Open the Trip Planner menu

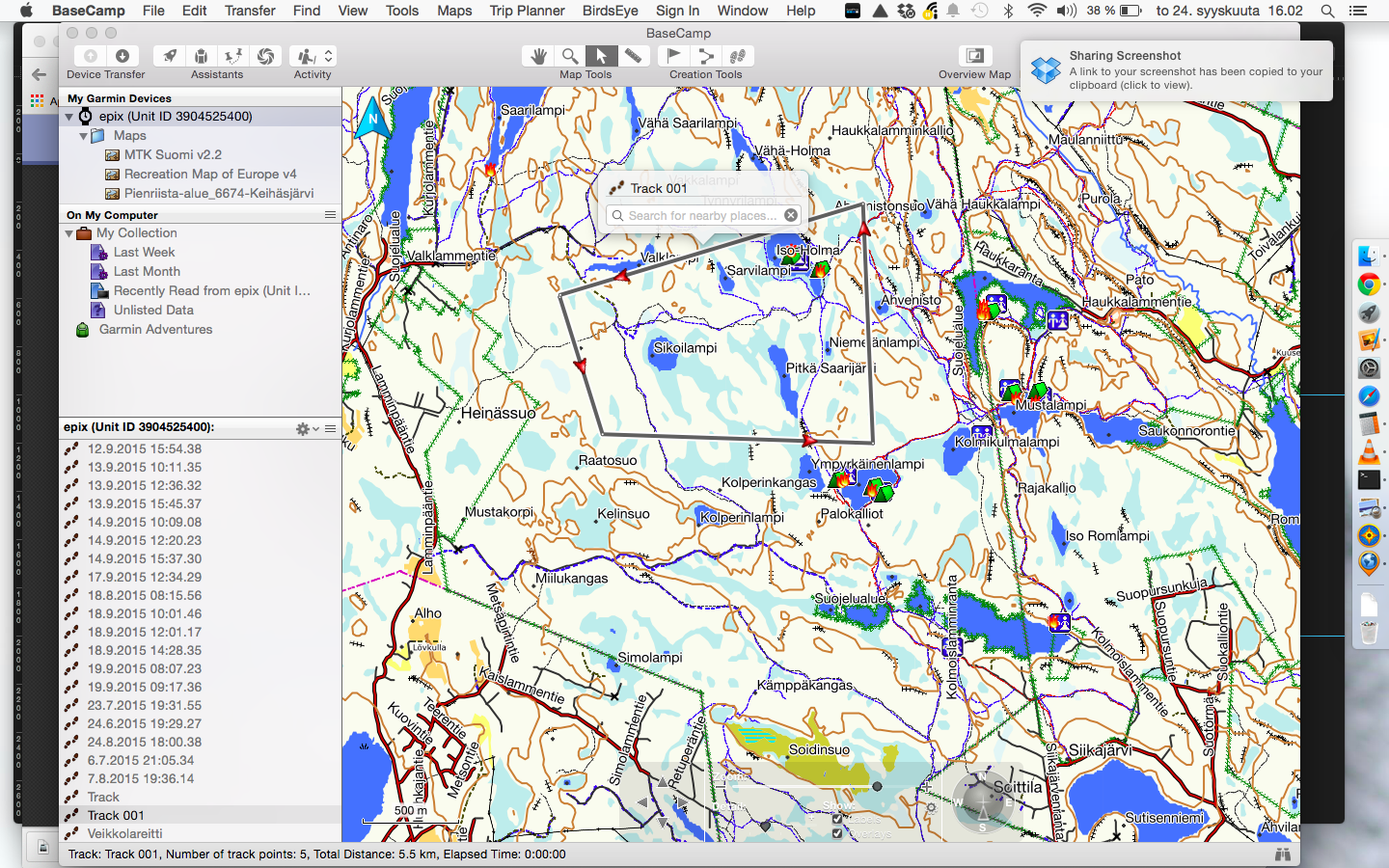(527, 11)
